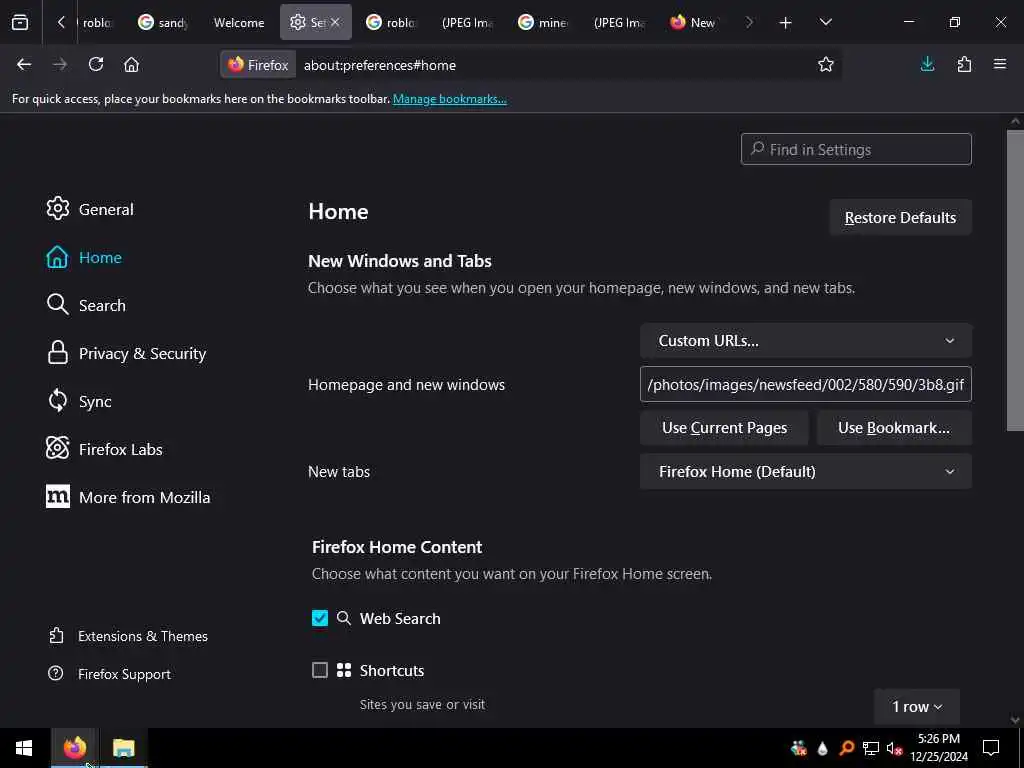Open the Firefox application hamburger menu

pyautogui.click(x=1000, y=64)
